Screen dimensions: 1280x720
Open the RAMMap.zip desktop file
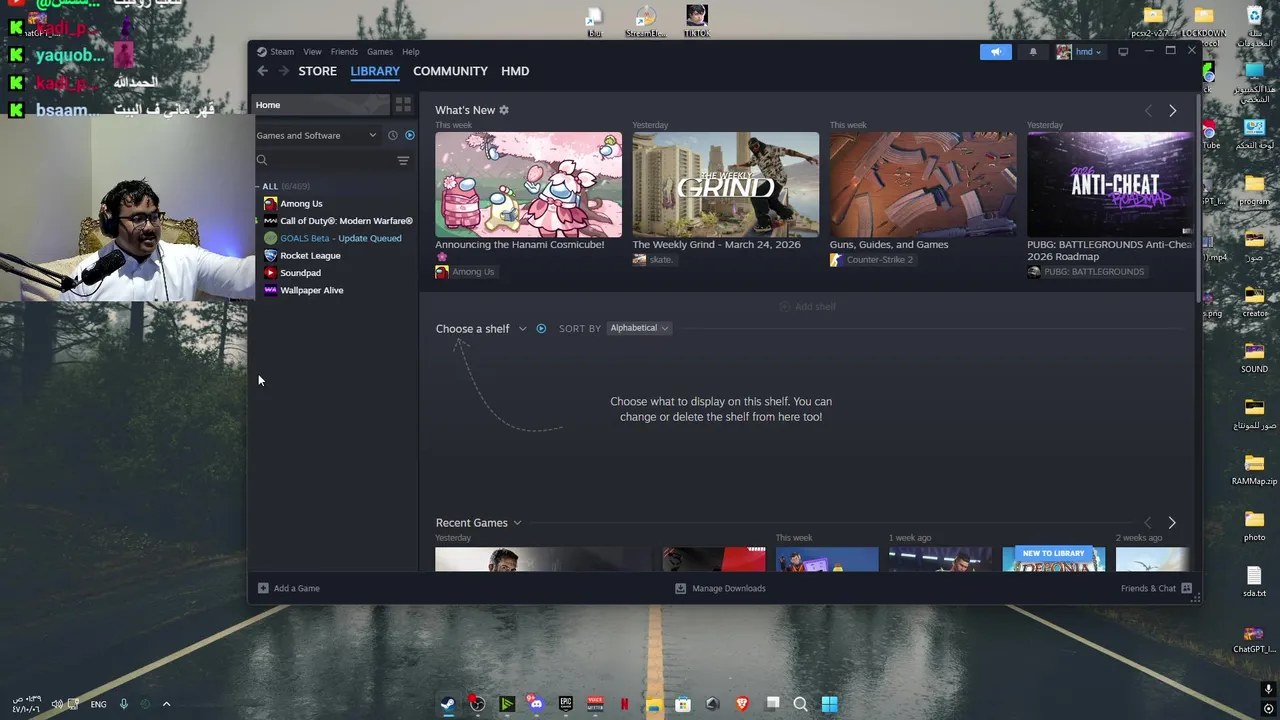tap(1254, 468)
